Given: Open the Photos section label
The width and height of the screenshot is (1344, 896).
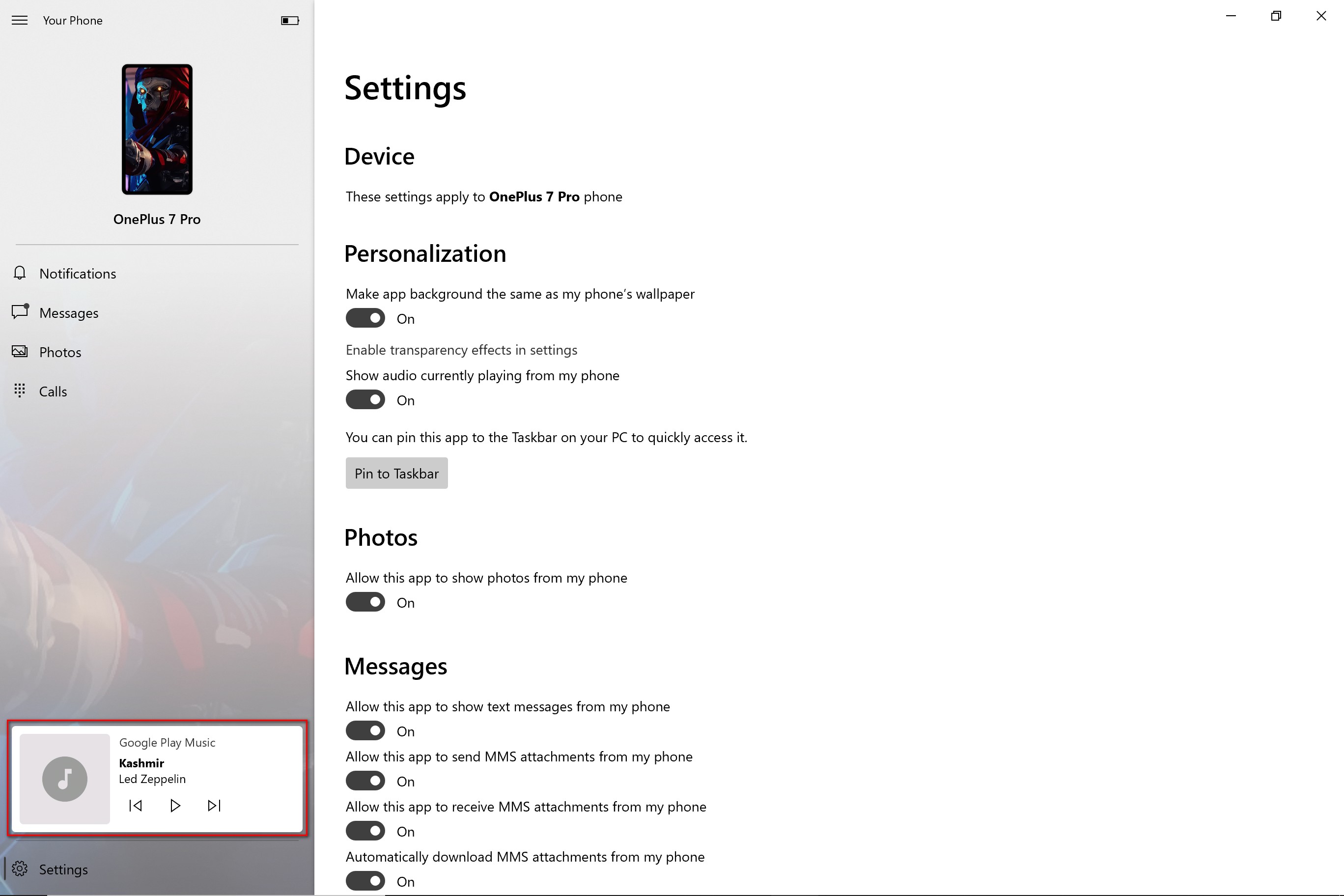Looking at the screenshot, I should coord(60,353).
